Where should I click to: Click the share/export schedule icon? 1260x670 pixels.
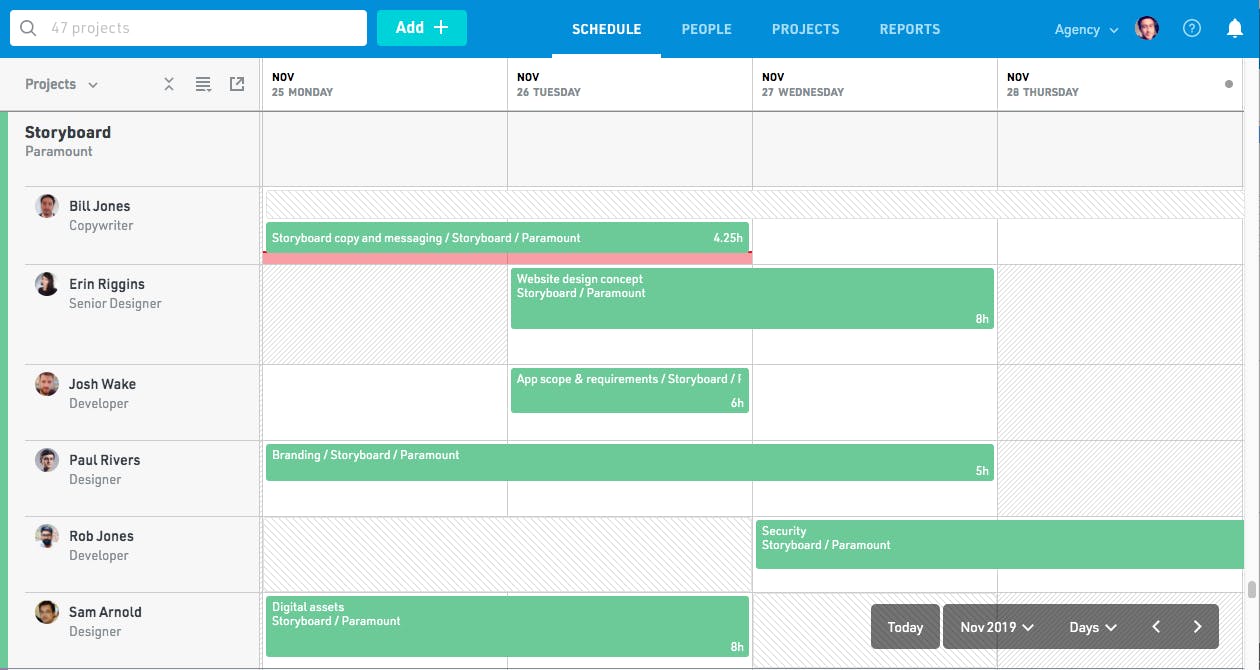pyautogui.click(x=237, y=84)
